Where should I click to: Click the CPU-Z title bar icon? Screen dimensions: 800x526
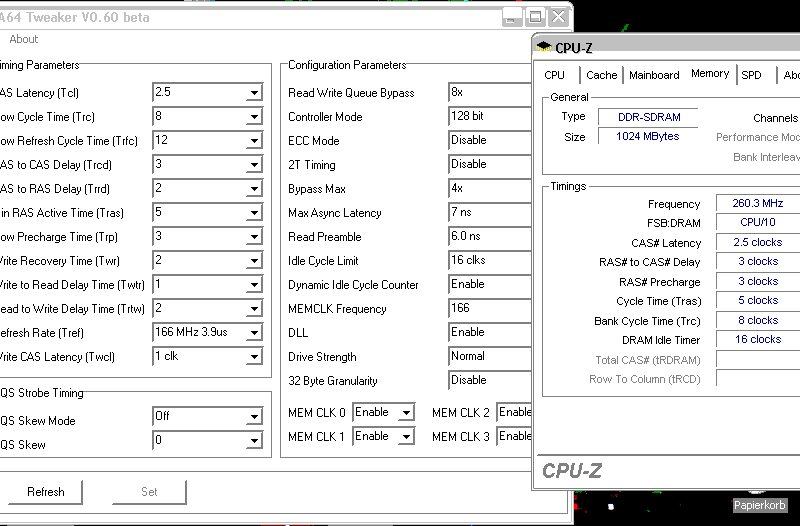click(544, 46)
